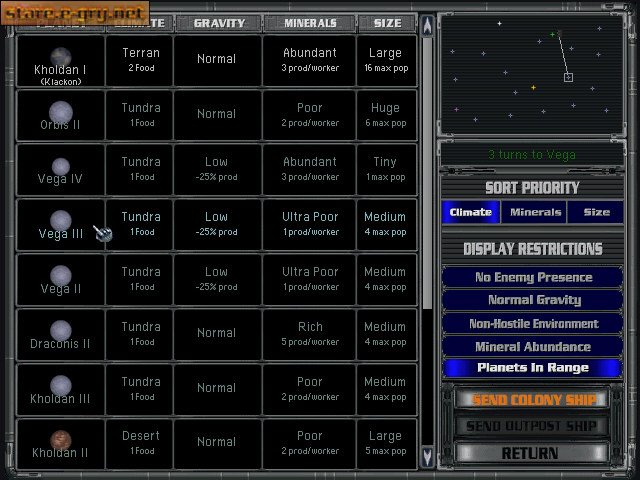The width and height of the screenshot is (640, 480).
Task: Click "Medium 4 max pop" cell for Draconis II
Action: tap(386, 334)
